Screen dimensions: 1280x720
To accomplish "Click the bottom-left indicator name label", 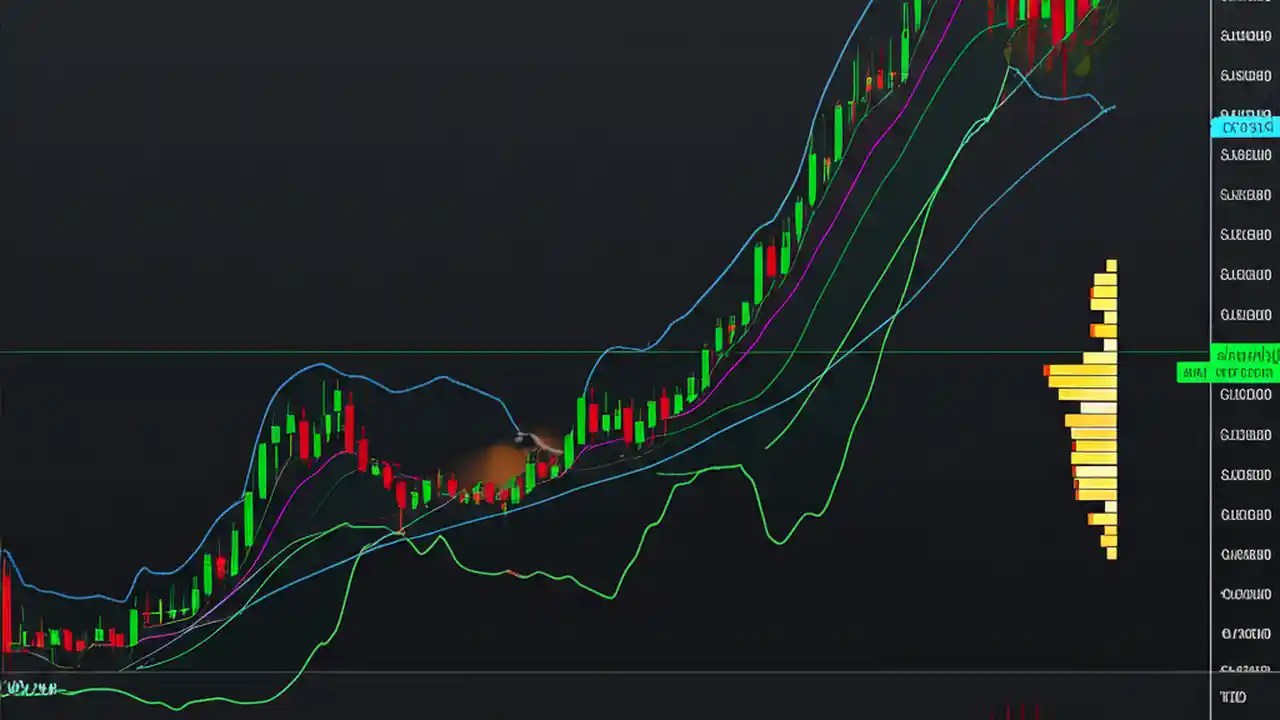I will click(x=30, y=688).
